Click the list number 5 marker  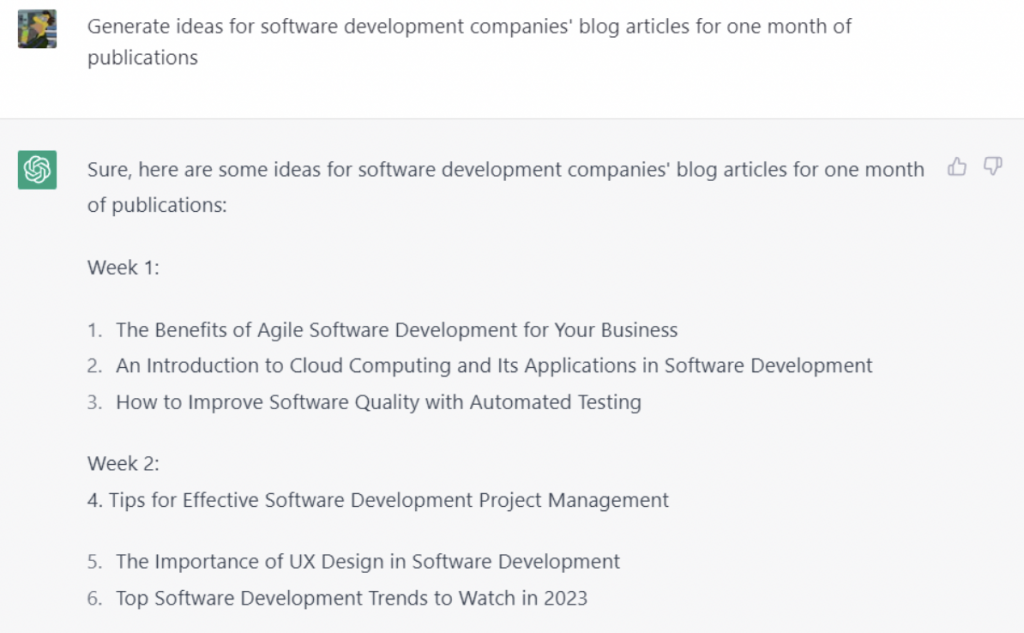tap(95, 561)
